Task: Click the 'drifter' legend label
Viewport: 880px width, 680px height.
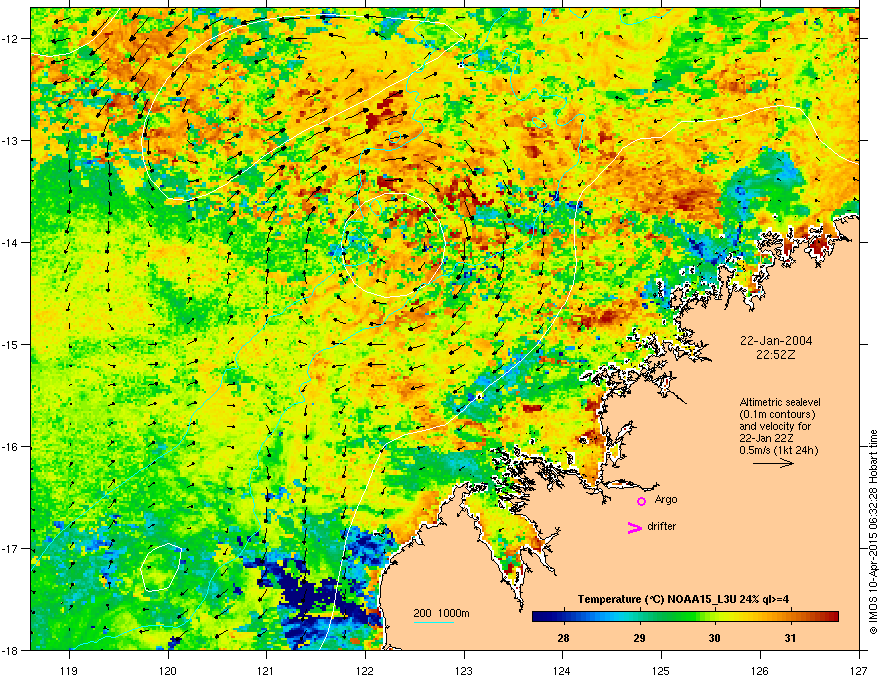Action: click(x=662, y=526)
